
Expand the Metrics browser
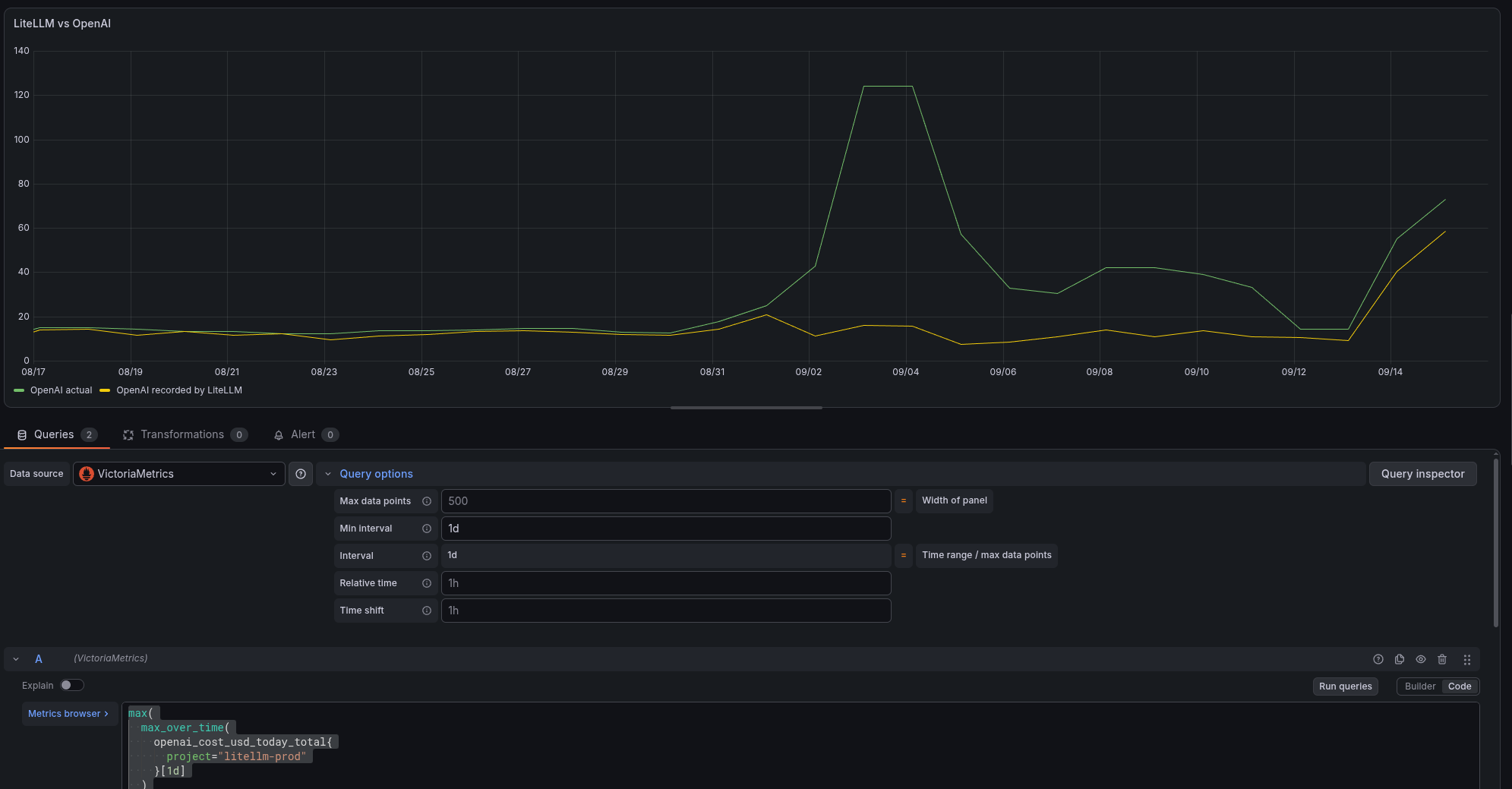68,714
